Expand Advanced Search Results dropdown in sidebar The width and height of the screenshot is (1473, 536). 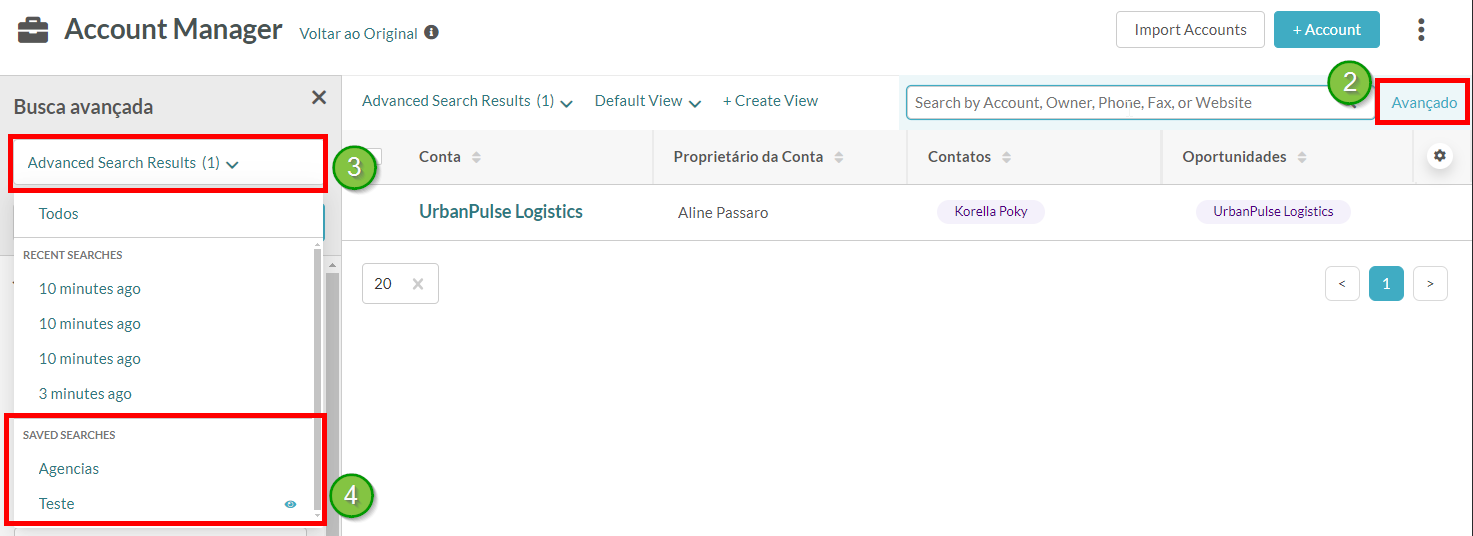pos(133,163)
